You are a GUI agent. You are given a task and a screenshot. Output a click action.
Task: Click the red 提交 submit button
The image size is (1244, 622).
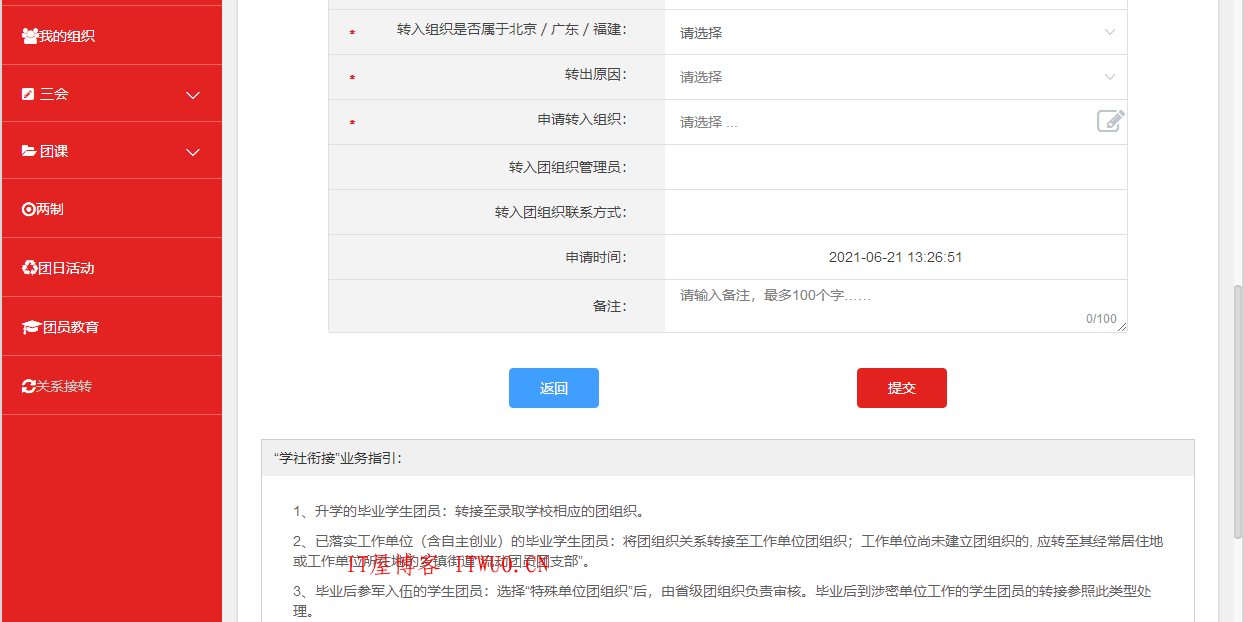pyautogui.click(x=901, y=388)
